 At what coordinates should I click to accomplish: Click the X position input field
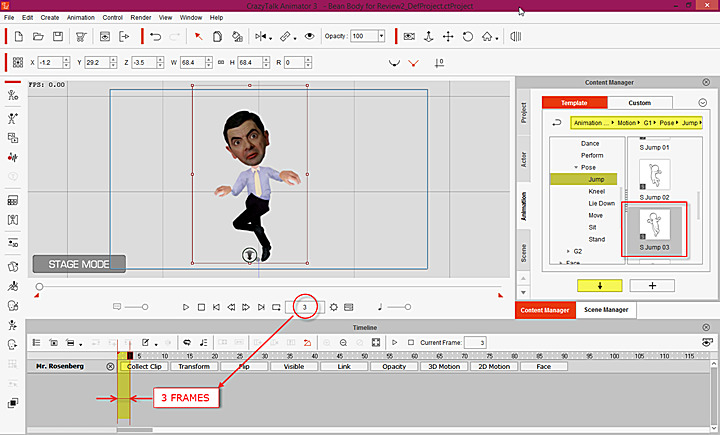pos(50,62)
